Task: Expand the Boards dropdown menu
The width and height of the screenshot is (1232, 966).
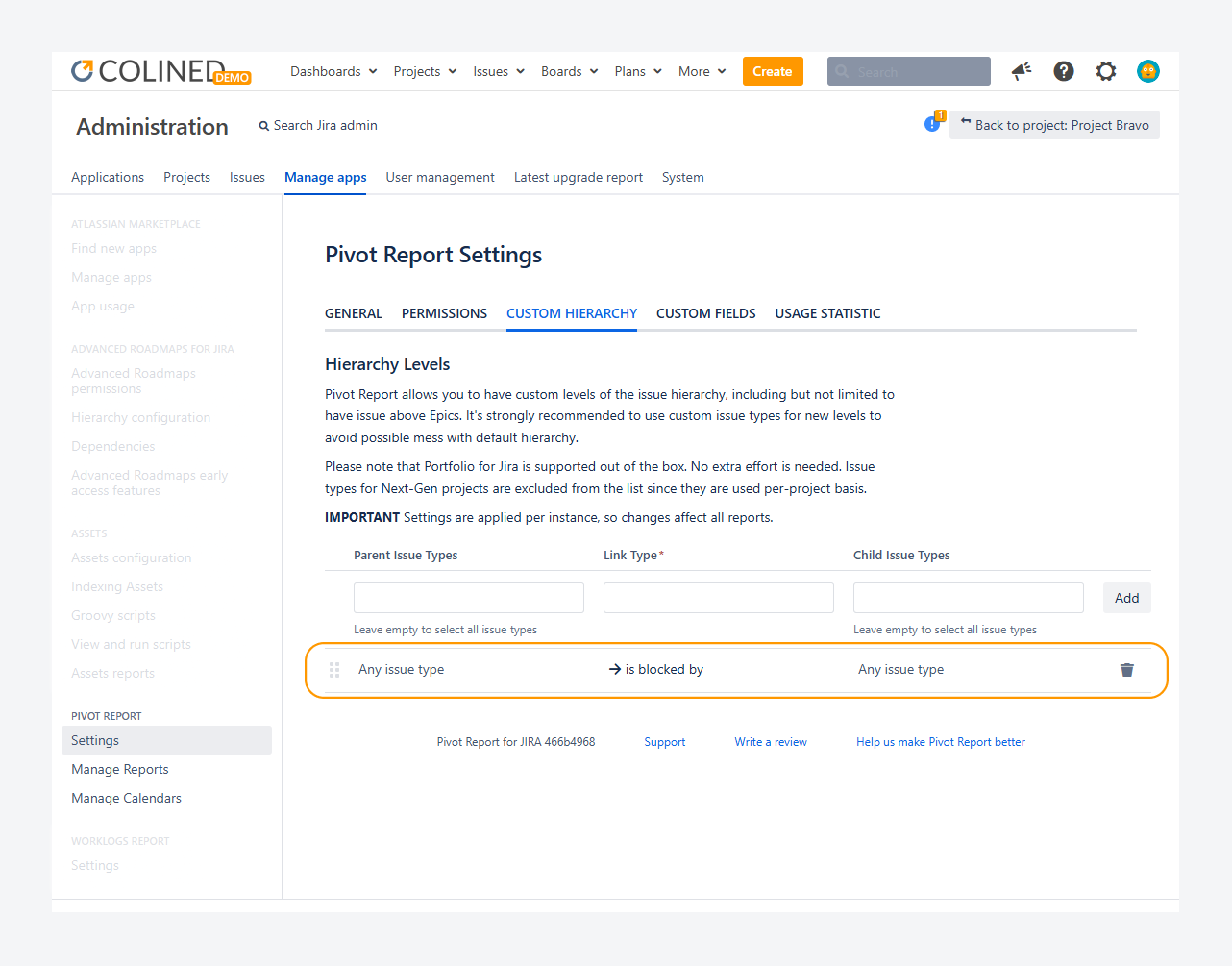Action: coord(570,71)
